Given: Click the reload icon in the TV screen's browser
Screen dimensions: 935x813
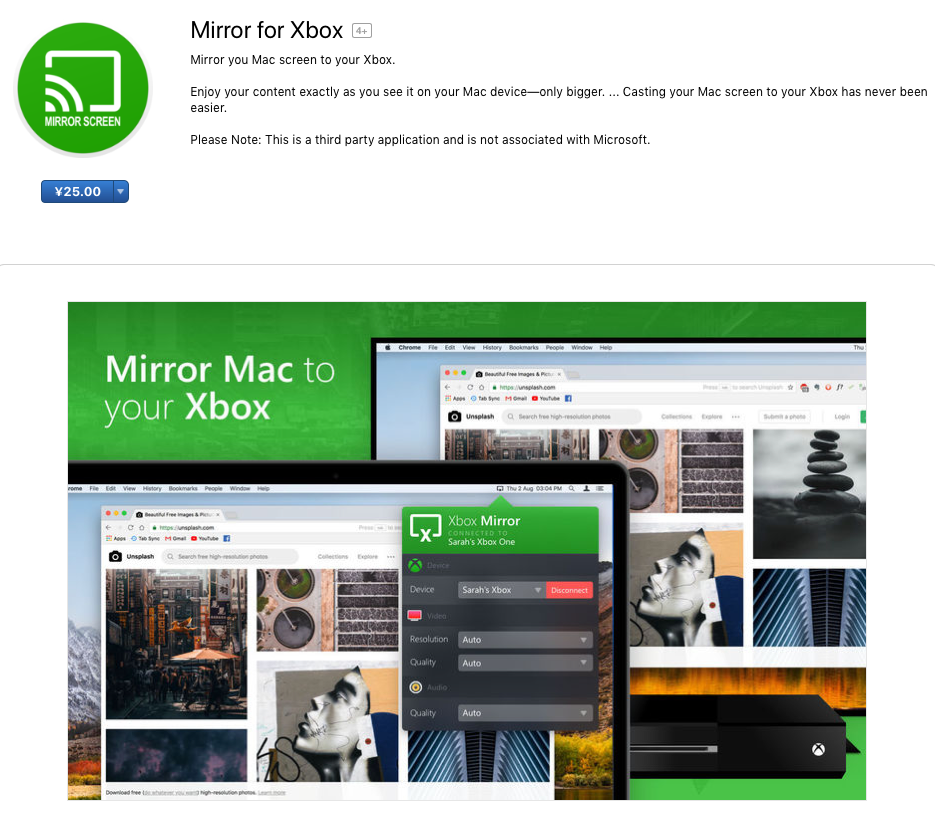Looking at the screenshot, I should [x=470, y=387].
